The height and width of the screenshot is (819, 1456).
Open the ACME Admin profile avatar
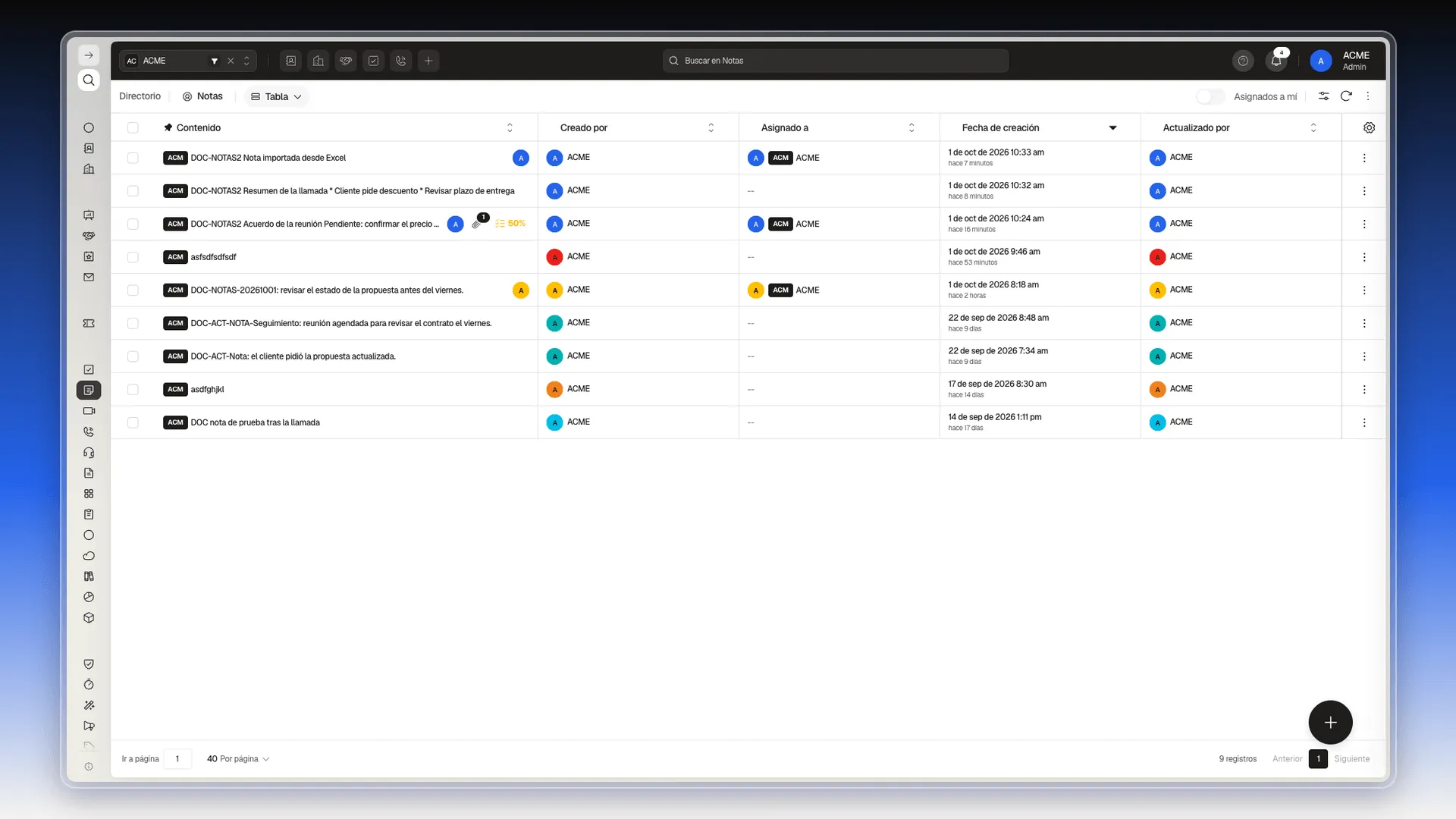pos(1320,61)
